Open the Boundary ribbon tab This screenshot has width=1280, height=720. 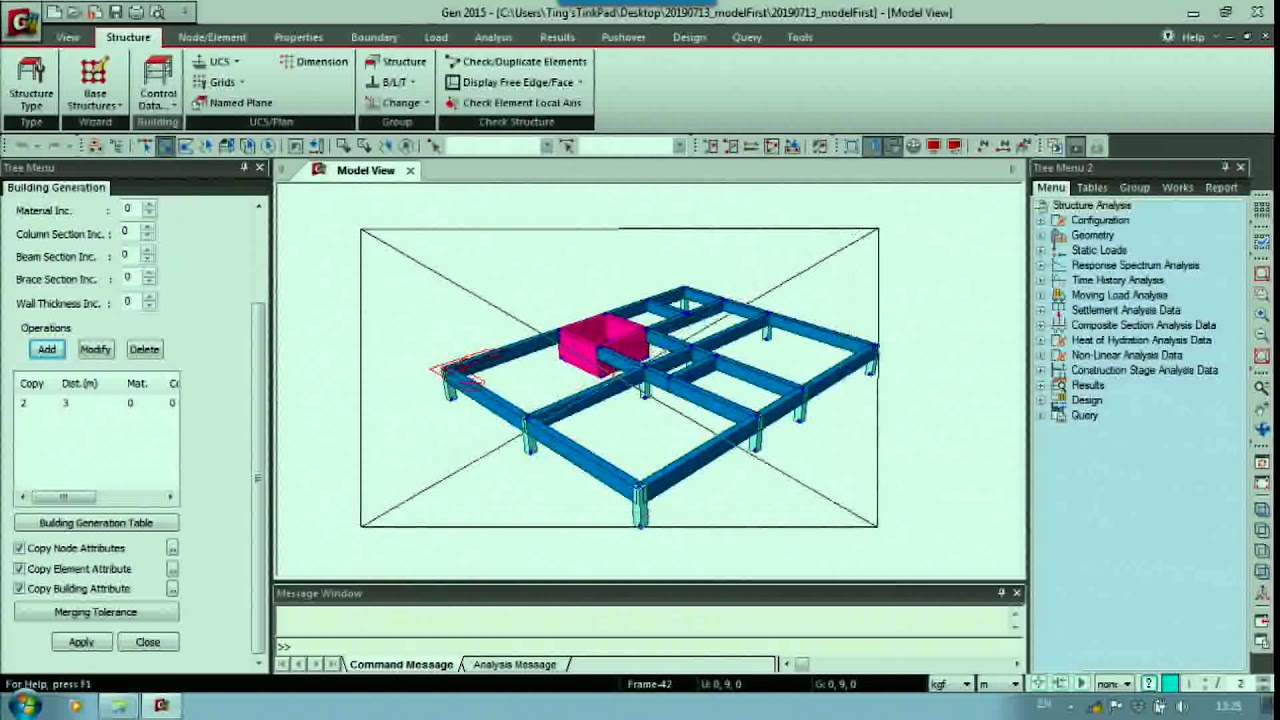[x=374, y=37]
